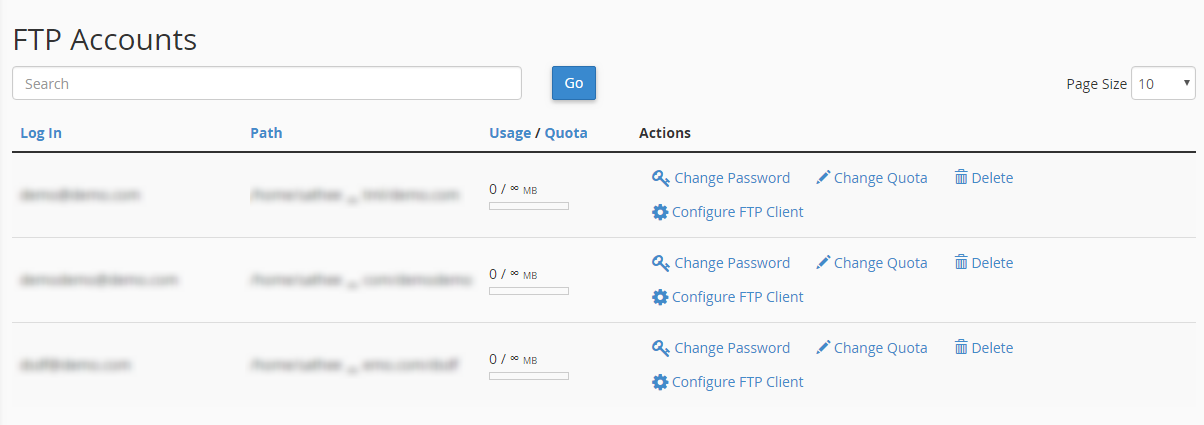
Task: Click the pencil icon in first account row
Action: 823,178
